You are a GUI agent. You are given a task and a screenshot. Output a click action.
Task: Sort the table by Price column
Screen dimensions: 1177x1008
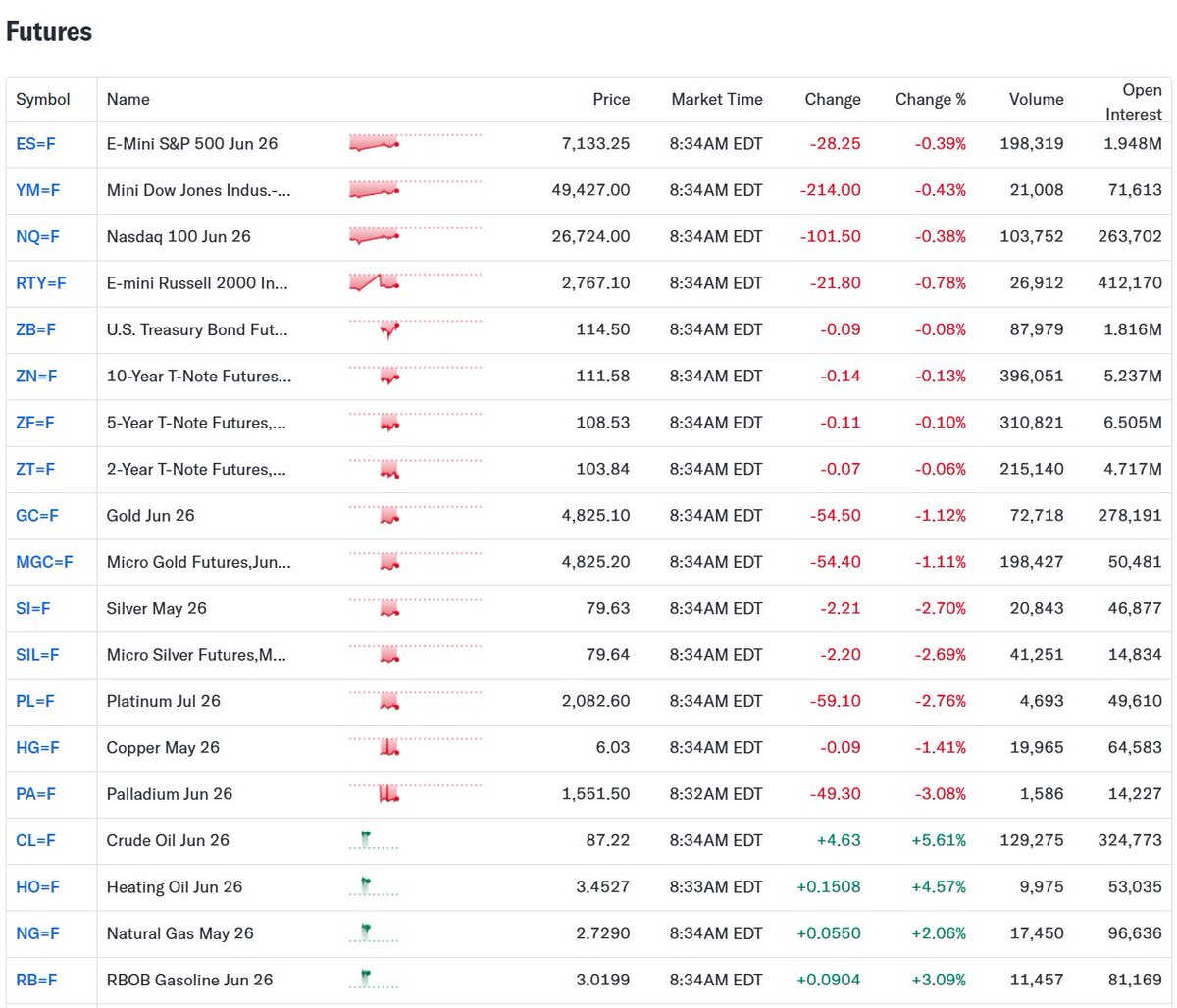click(x=611, y=99)
